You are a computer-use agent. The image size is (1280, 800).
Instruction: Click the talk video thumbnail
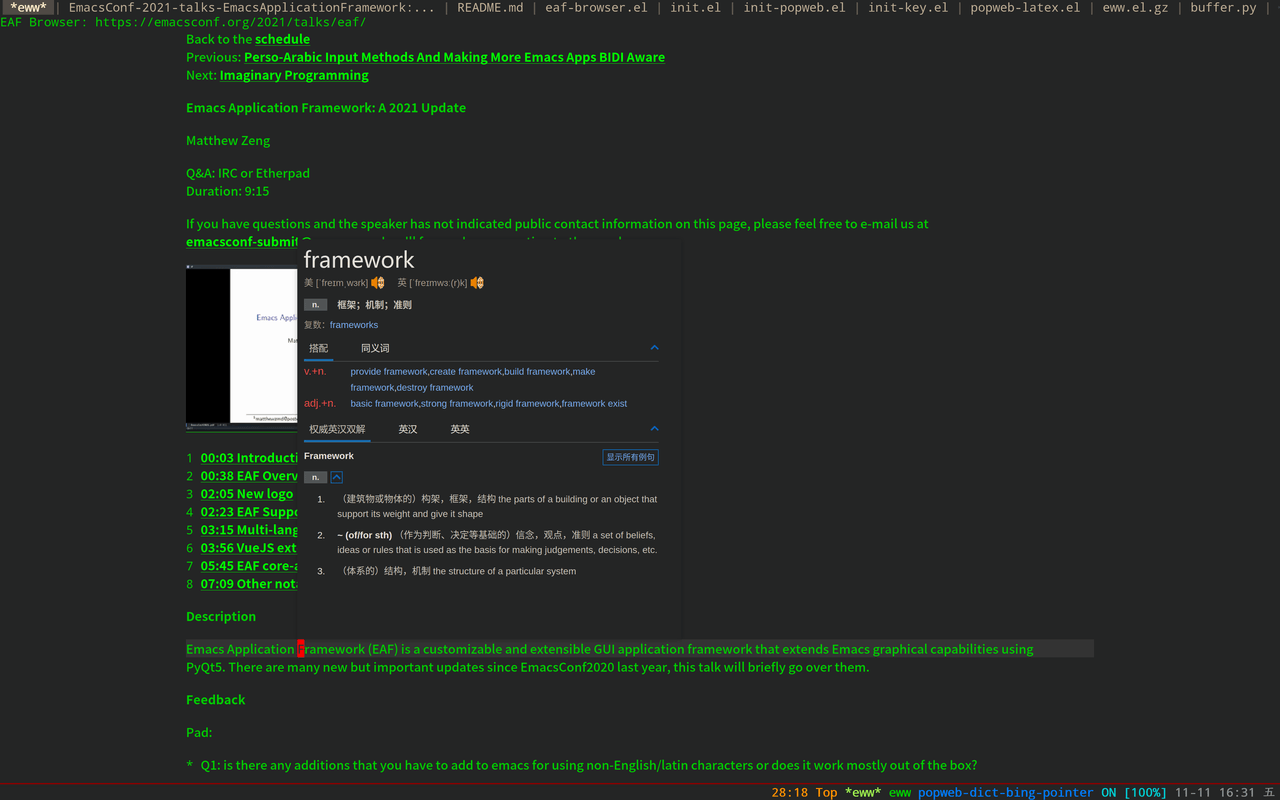coord(242,347)
